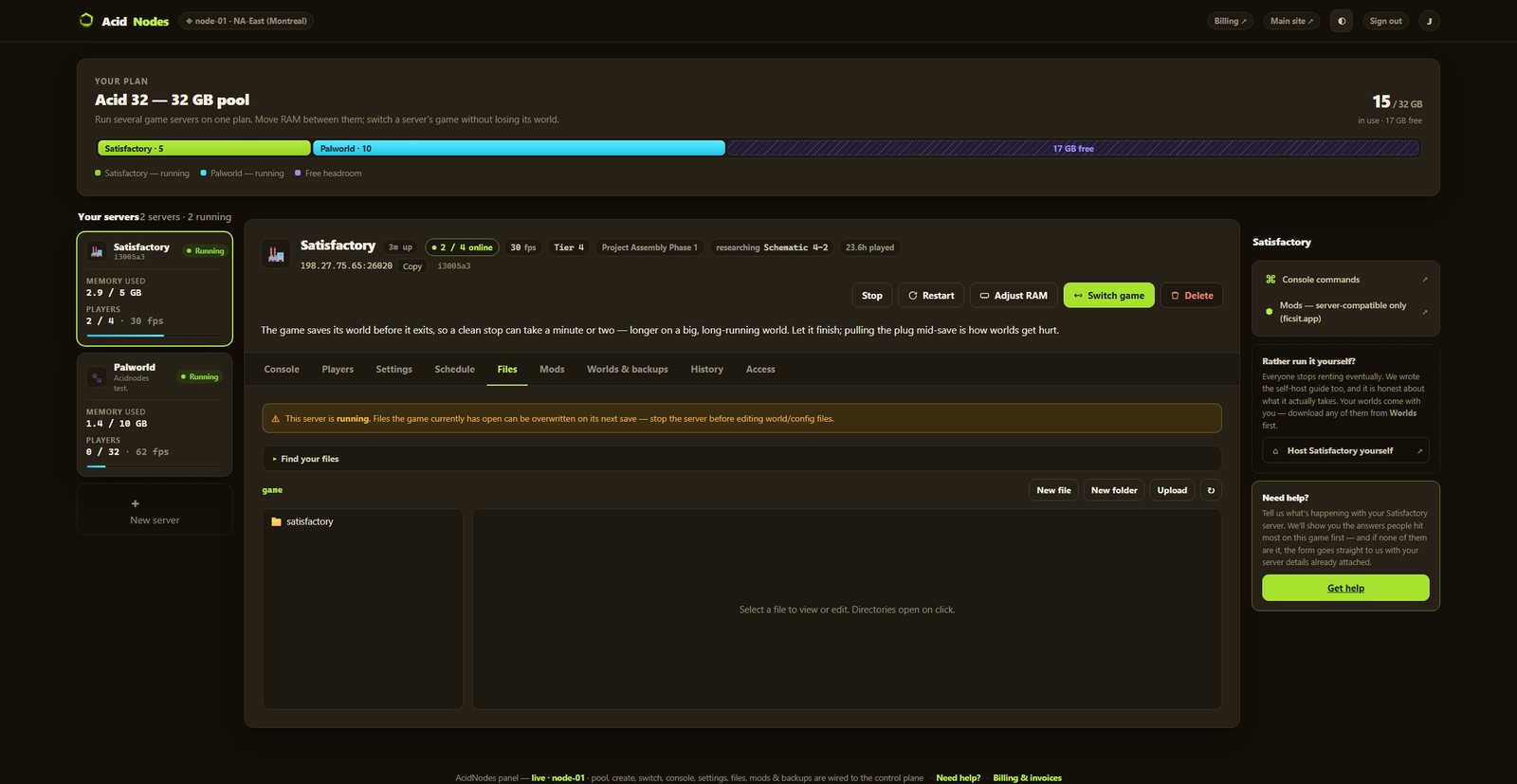Delete the Satisfactory server
Screen dimensions: 1517x784
click(1192, 296)
